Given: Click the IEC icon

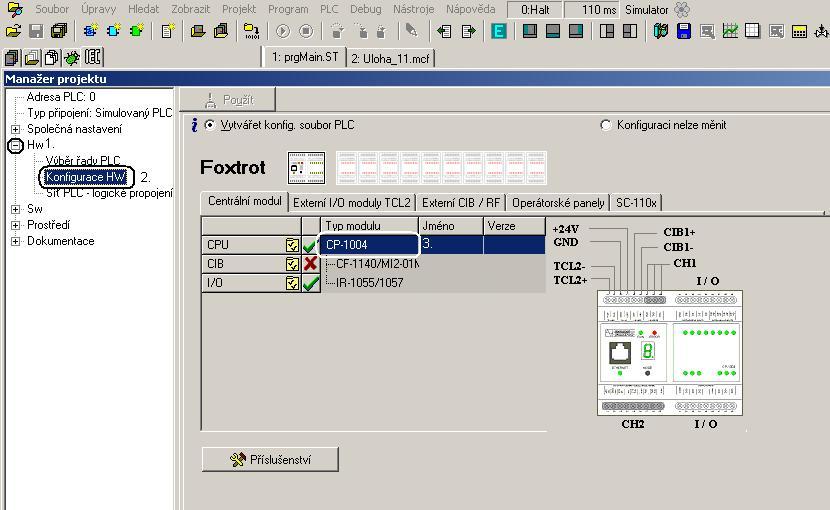Looking at the screenshot, I should (x=93, y=57).
